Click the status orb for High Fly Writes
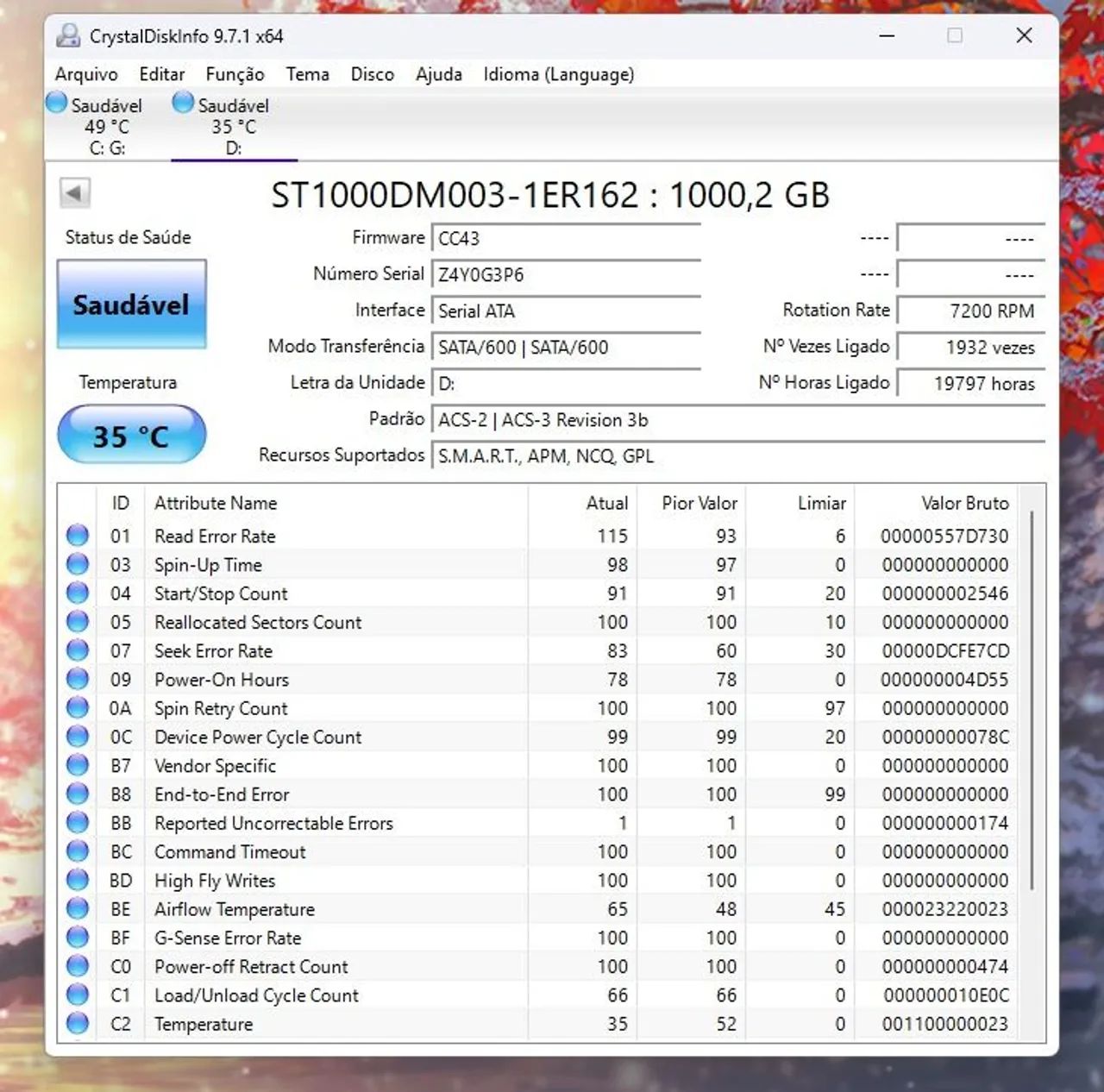Screen dimensions: 1104x1092 tap(78, 880)
